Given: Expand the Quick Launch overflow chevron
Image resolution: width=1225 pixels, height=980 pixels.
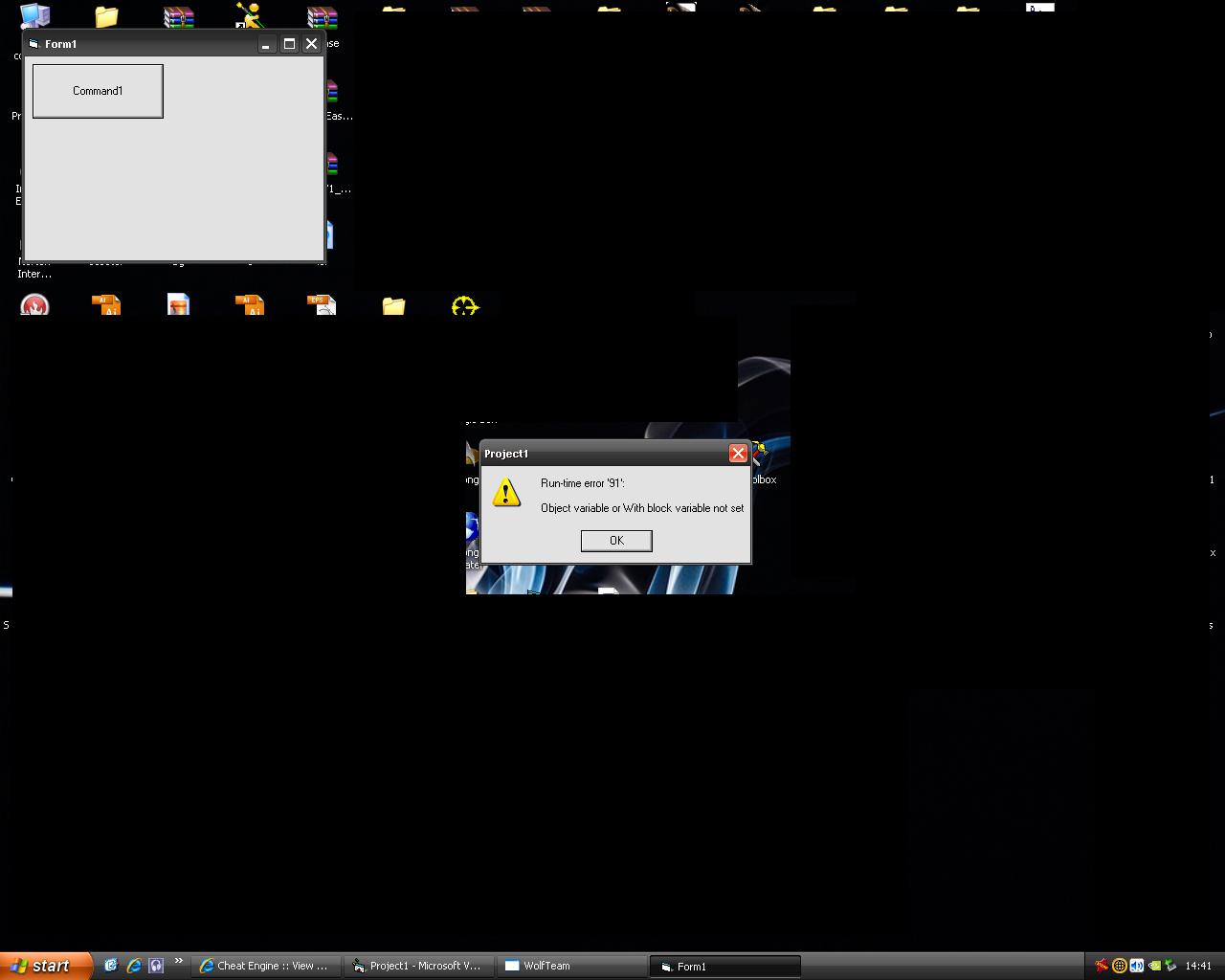Looking at the screenshot, I should pos(178,962).
